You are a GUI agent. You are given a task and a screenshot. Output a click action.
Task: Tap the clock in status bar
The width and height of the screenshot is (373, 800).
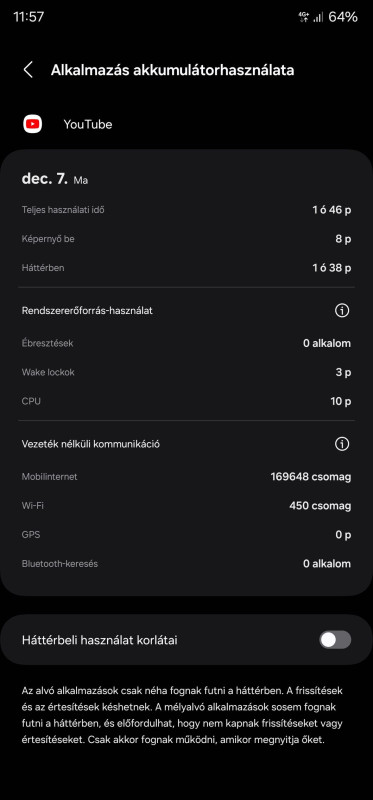(x=29, y=17)
